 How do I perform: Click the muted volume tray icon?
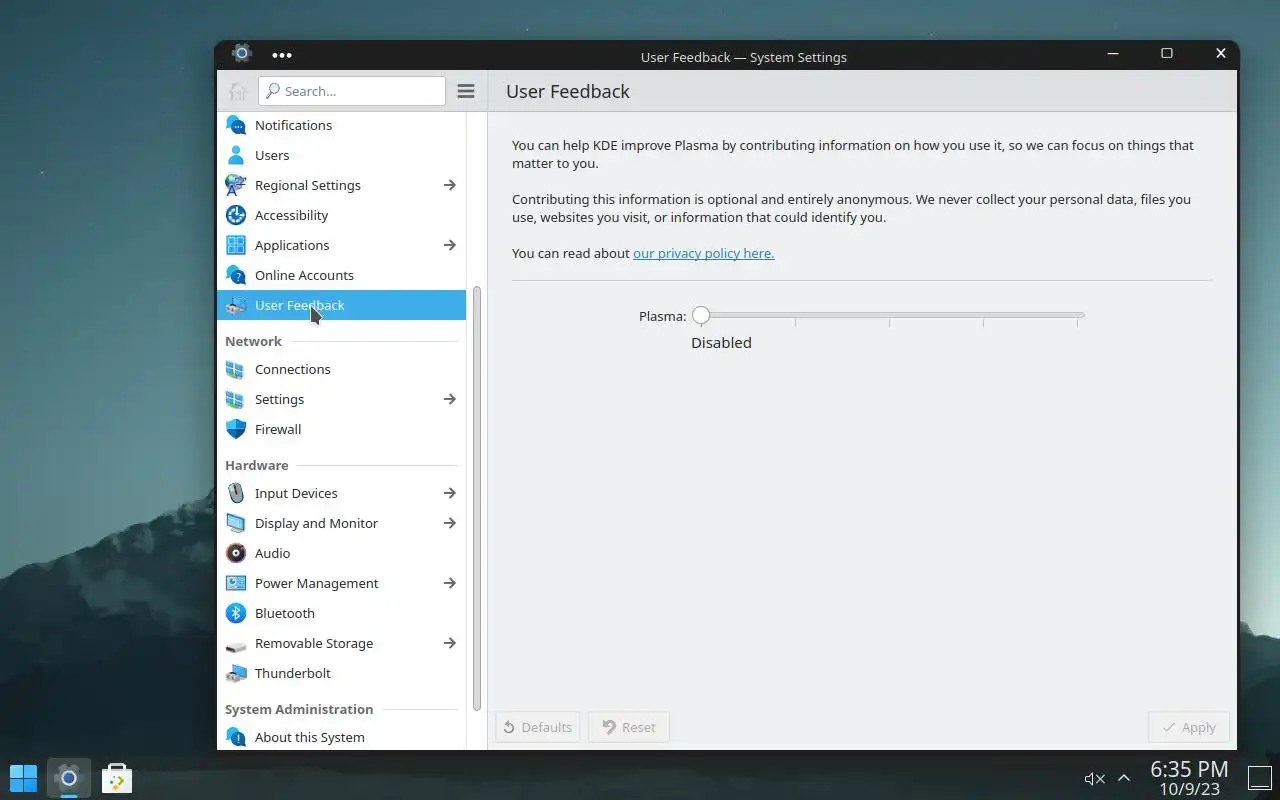pos(1094,778)
